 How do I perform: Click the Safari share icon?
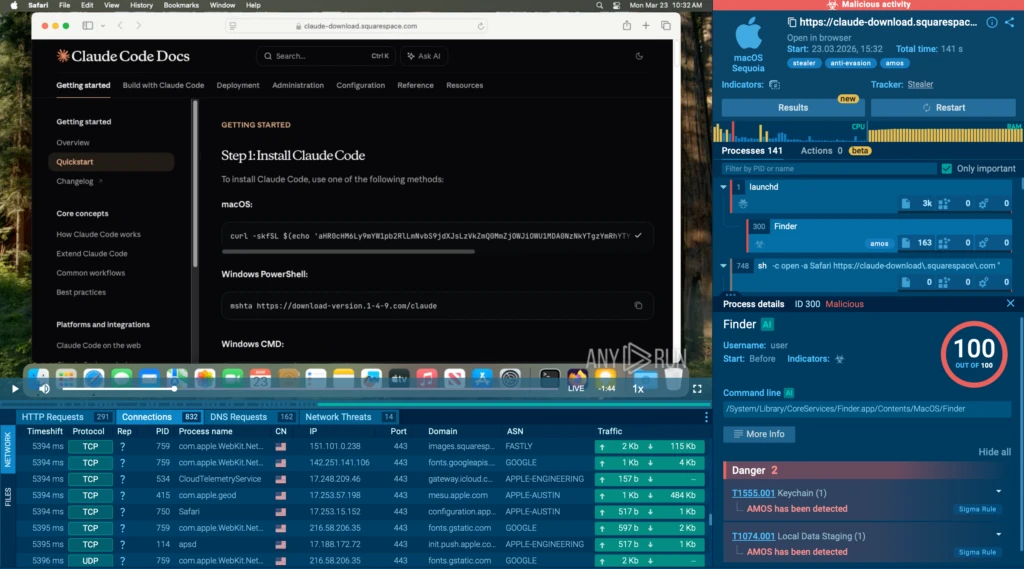pyautogui.click(x=626, y=25)
